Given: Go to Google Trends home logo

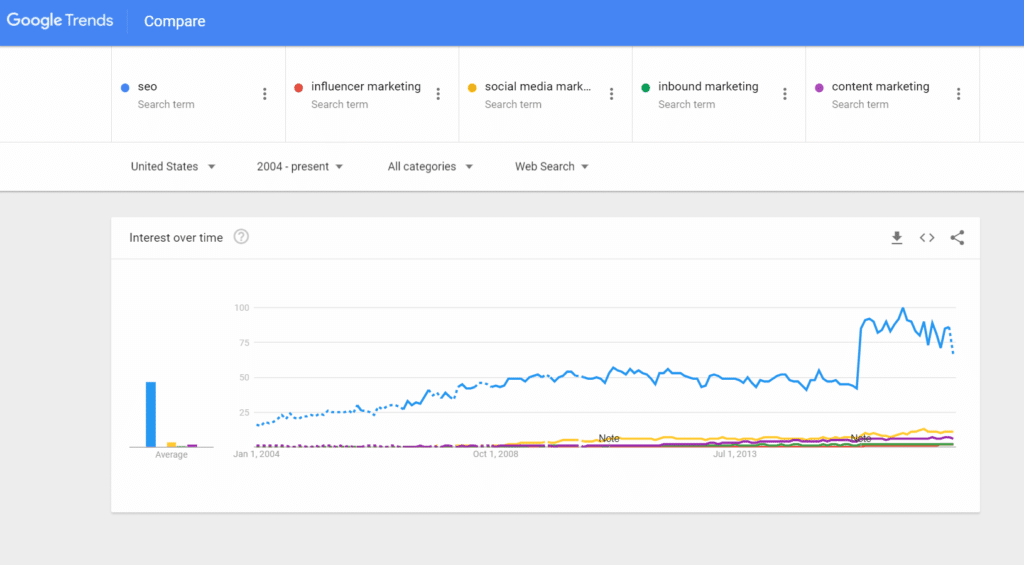Looking at the screenshot, I should [x=60, y=21].
